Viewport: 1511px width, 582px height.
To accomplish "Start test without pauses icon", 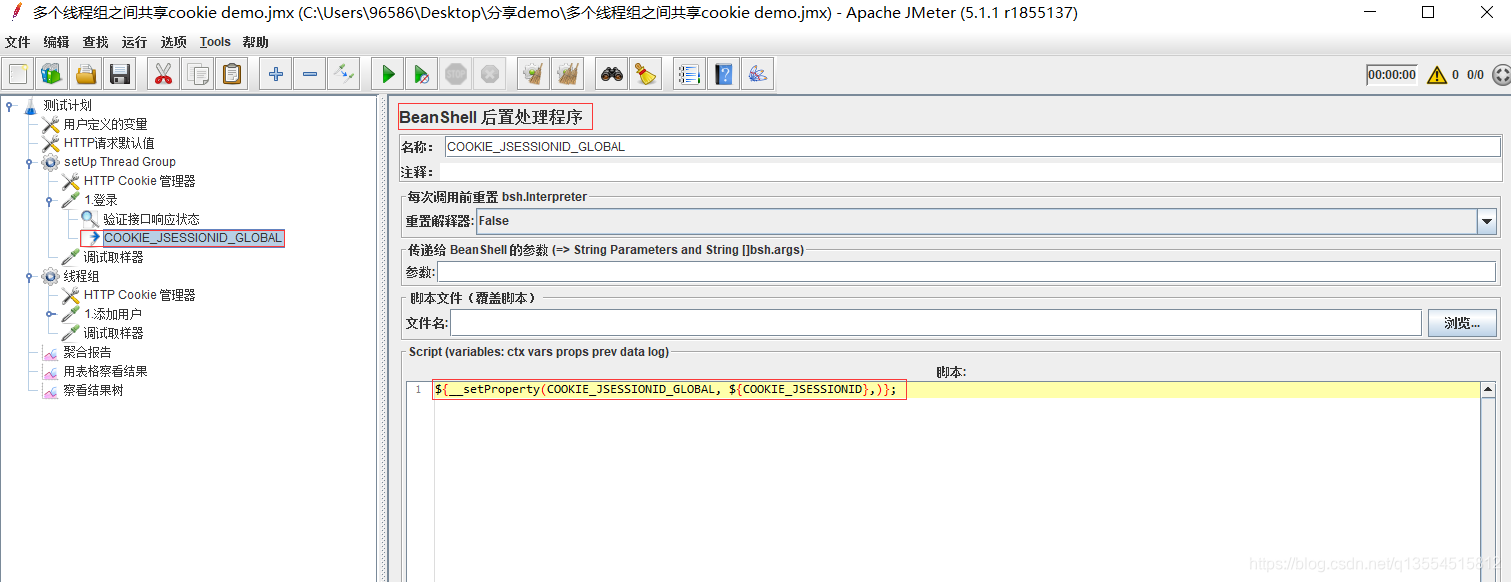I will click(422, 74).
